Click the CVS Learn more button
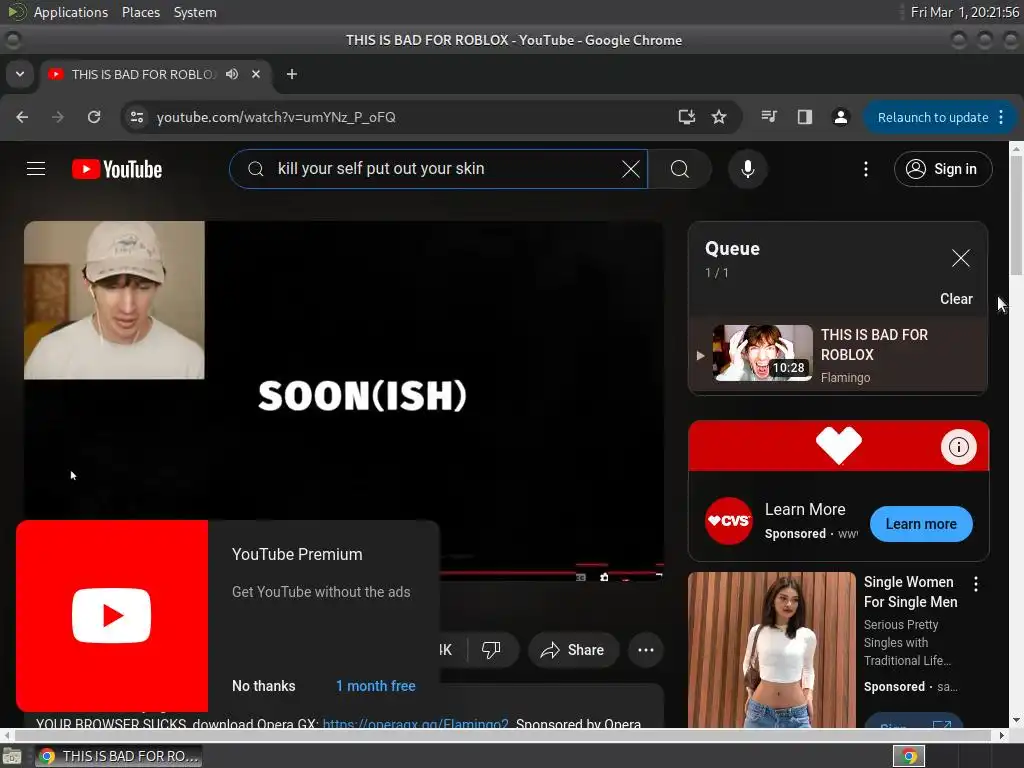1024x768 pixels. pos(921,524)
